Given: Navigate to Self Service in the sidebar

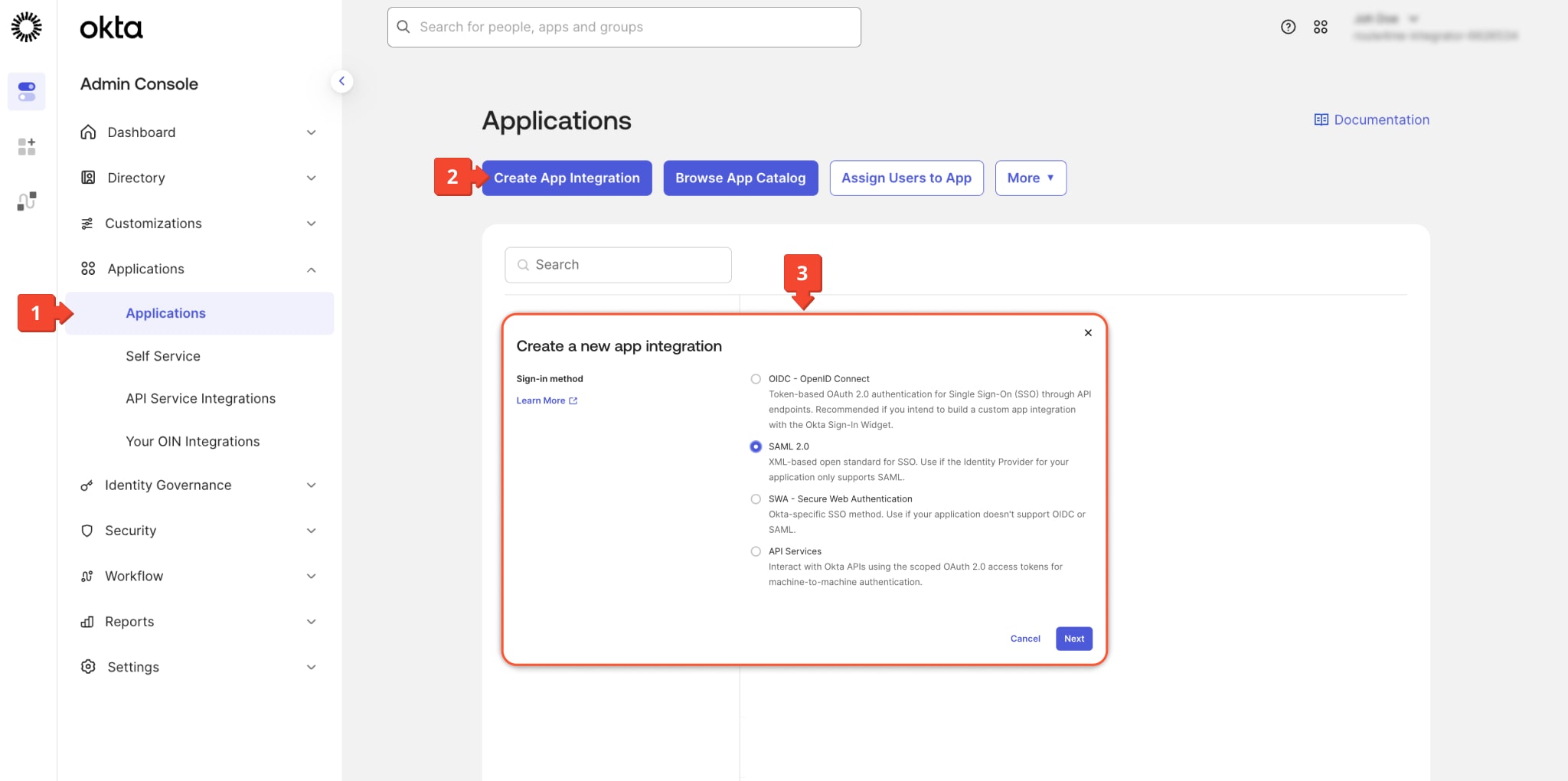Looking at the screenshot, I should pyautogui.click(x=162, y=355).
